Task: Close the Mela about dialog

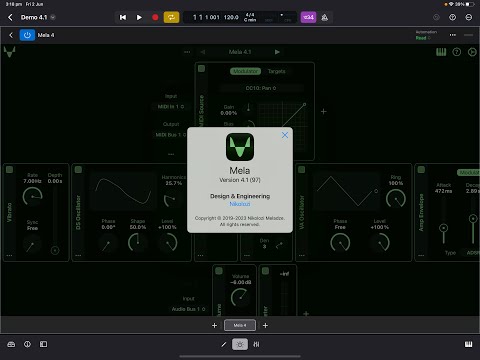Action: point(285,135)
